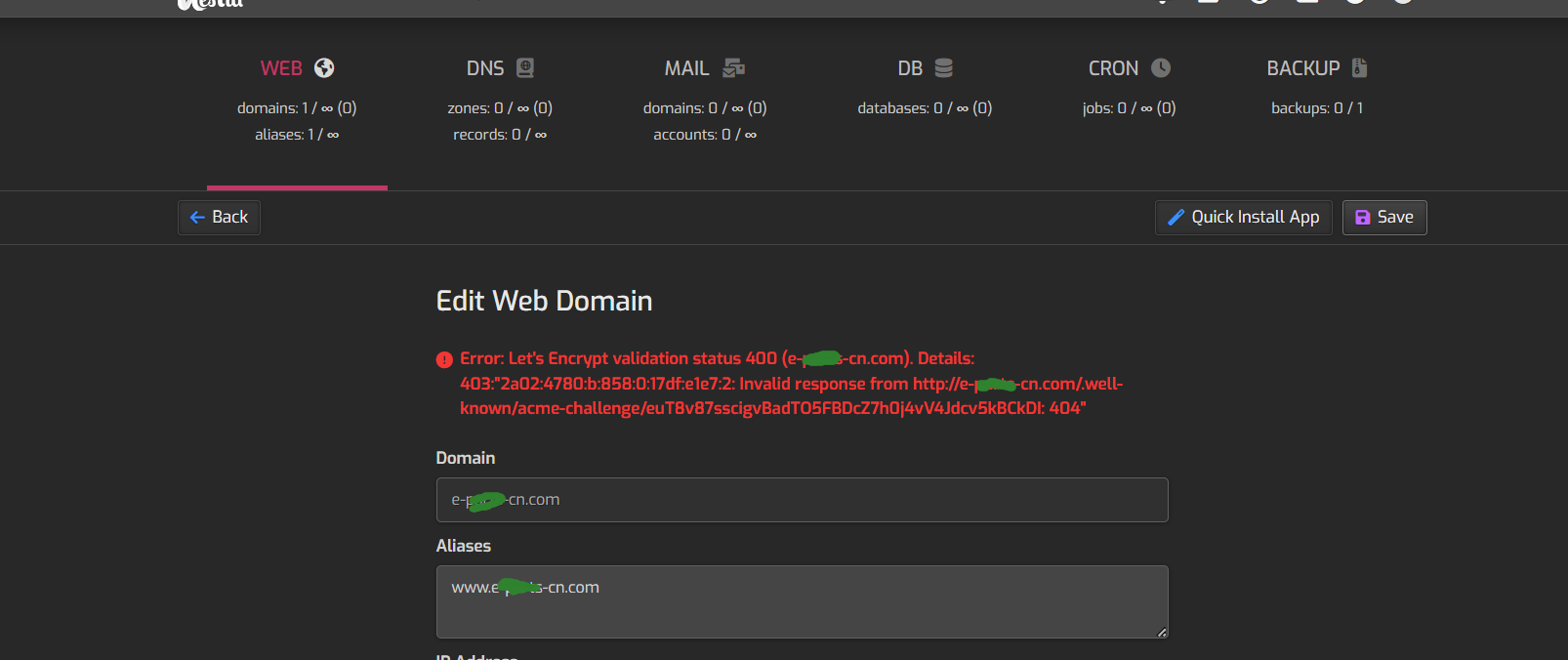Click the "accounts: 0 / ∞" stat
This screenshot has height=660, width=1568.
705,135
